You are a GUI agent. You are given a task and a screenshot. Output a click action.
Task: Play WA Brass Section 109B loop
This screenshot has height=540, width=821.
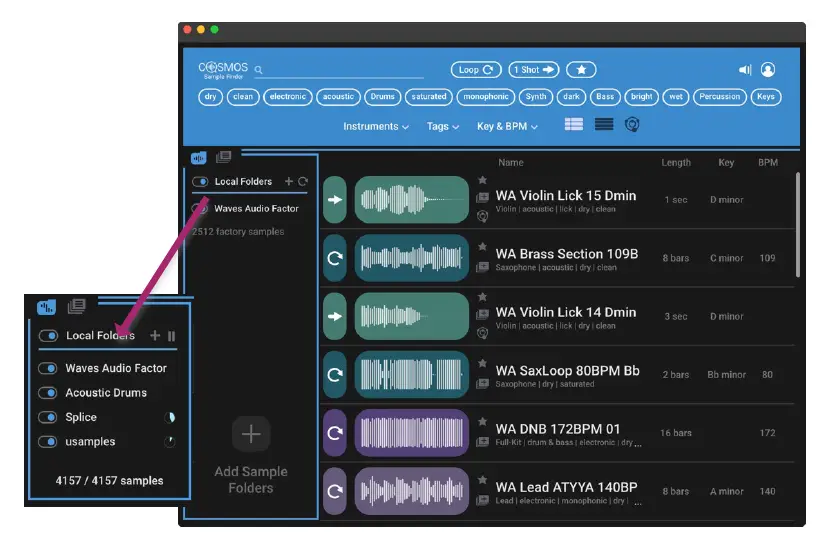[335, 258]
